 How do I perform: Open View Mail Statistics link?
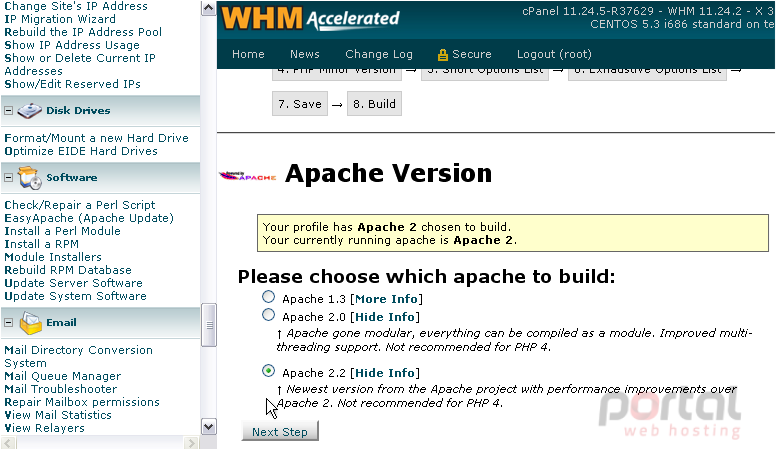pyautogui.click(x=58, y=415)
